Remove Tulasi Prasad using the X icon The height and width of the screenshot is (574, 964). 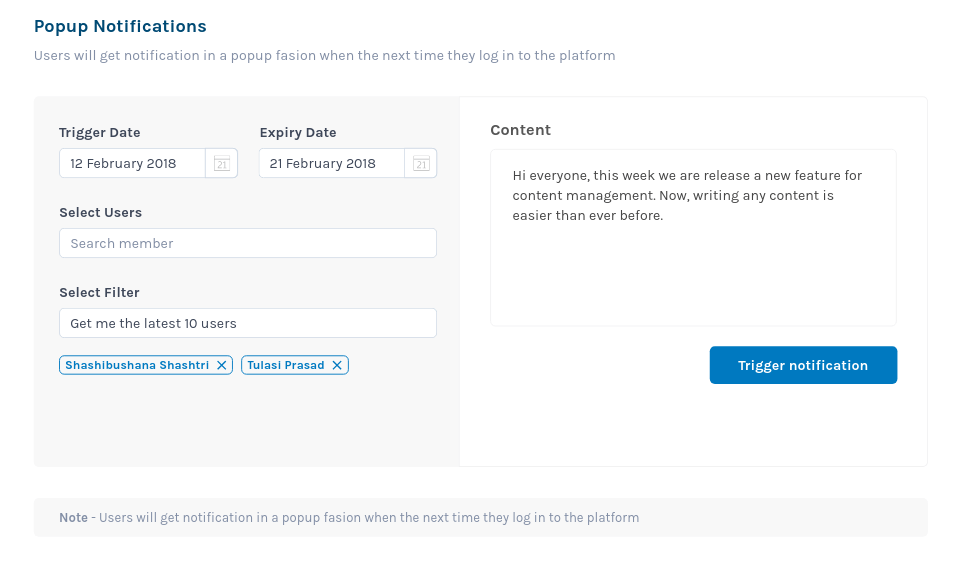click(337, 365)
